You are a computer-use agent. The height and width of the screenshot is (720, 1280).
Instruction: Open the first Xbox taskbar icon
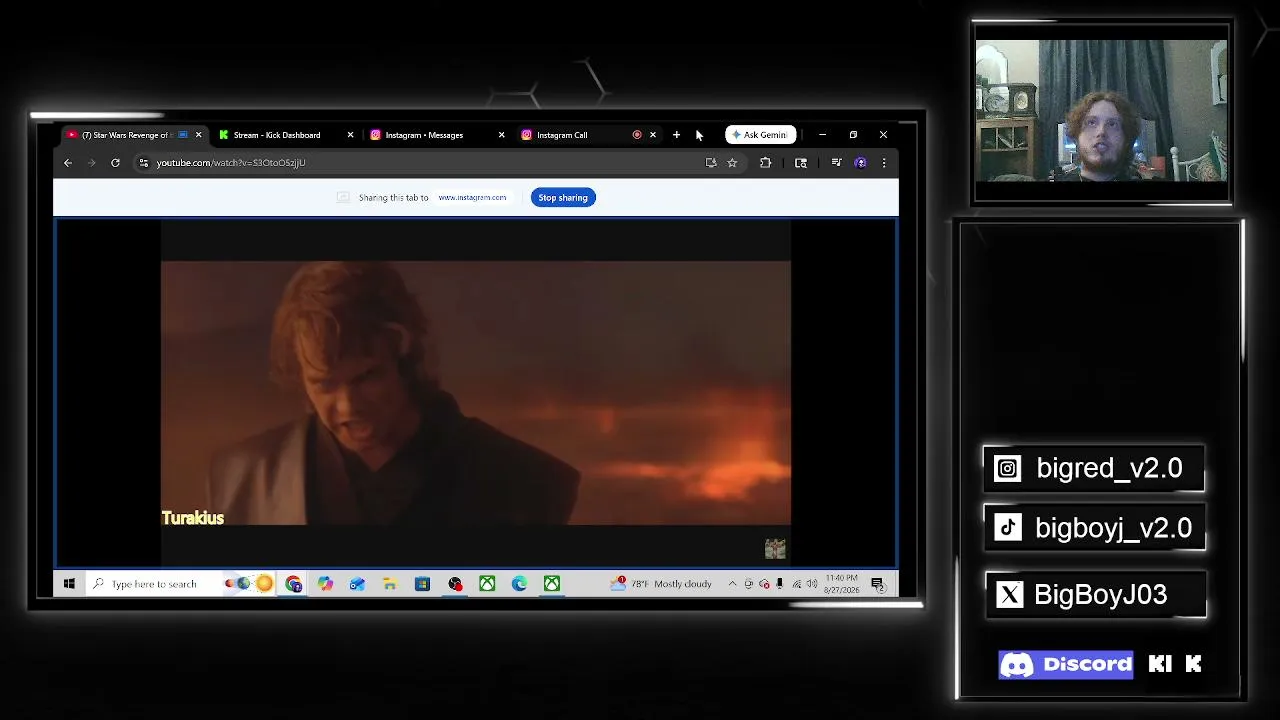(x=487, y=584)
